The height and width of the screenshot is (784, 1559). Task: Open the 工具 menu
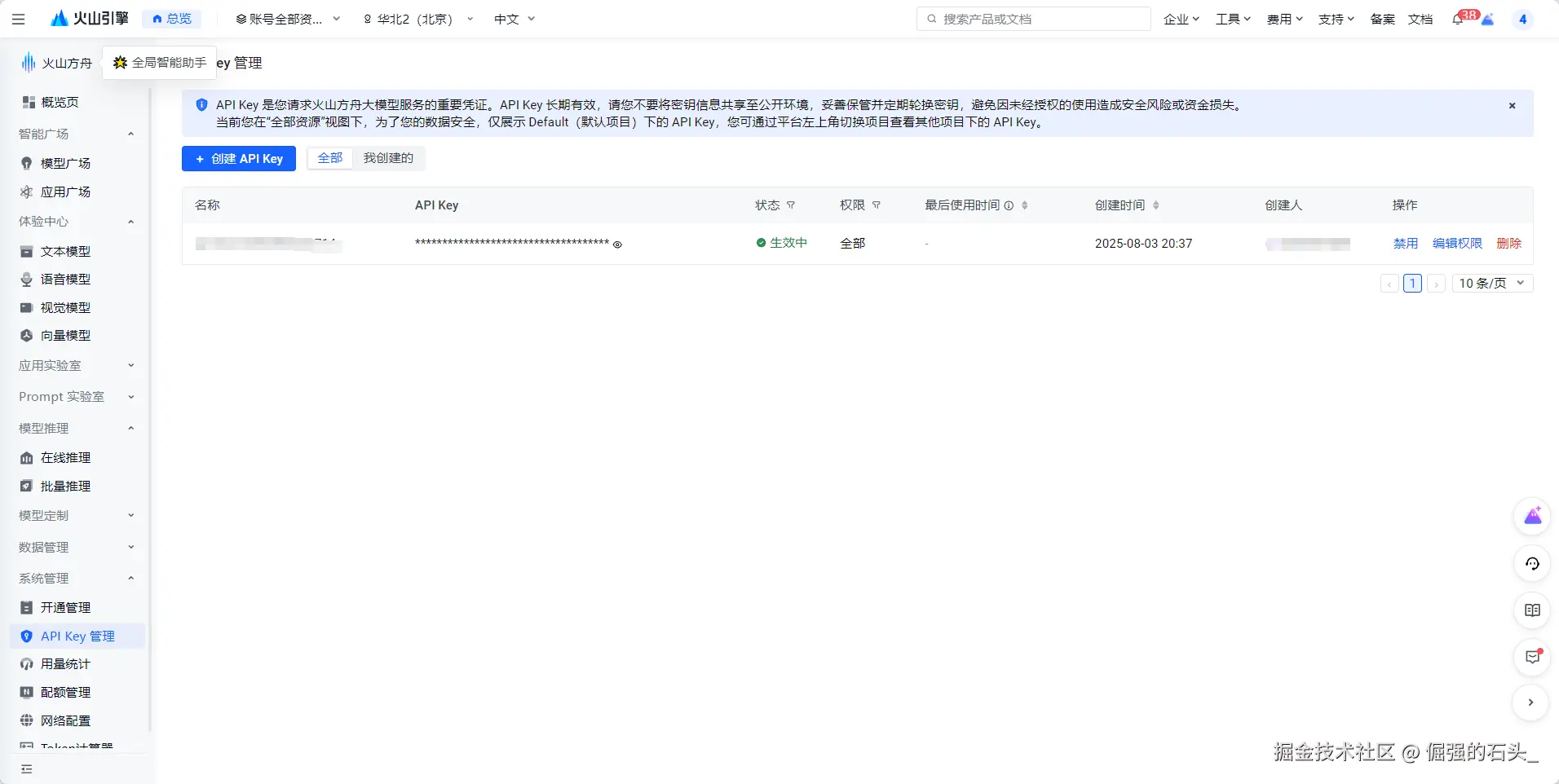[1233, 20]
